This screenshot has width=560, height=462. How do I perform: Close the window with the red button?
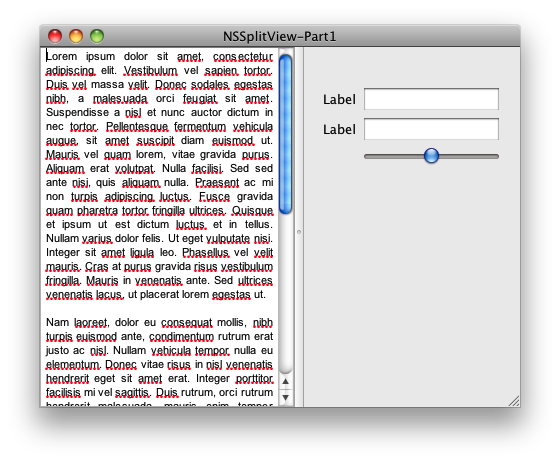click(55, 36)
